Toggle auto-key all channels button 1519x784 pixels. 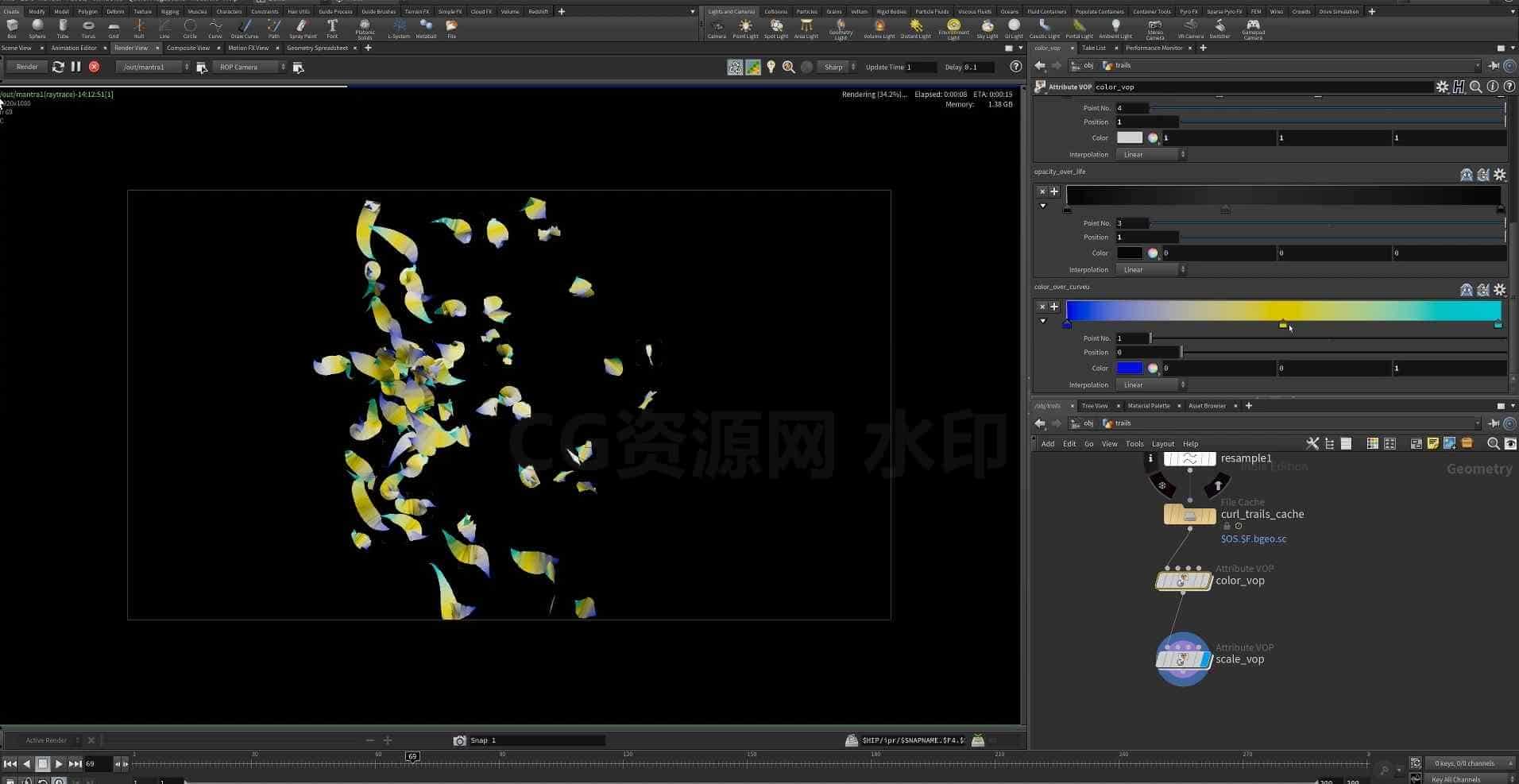(x=1467, y=778)
